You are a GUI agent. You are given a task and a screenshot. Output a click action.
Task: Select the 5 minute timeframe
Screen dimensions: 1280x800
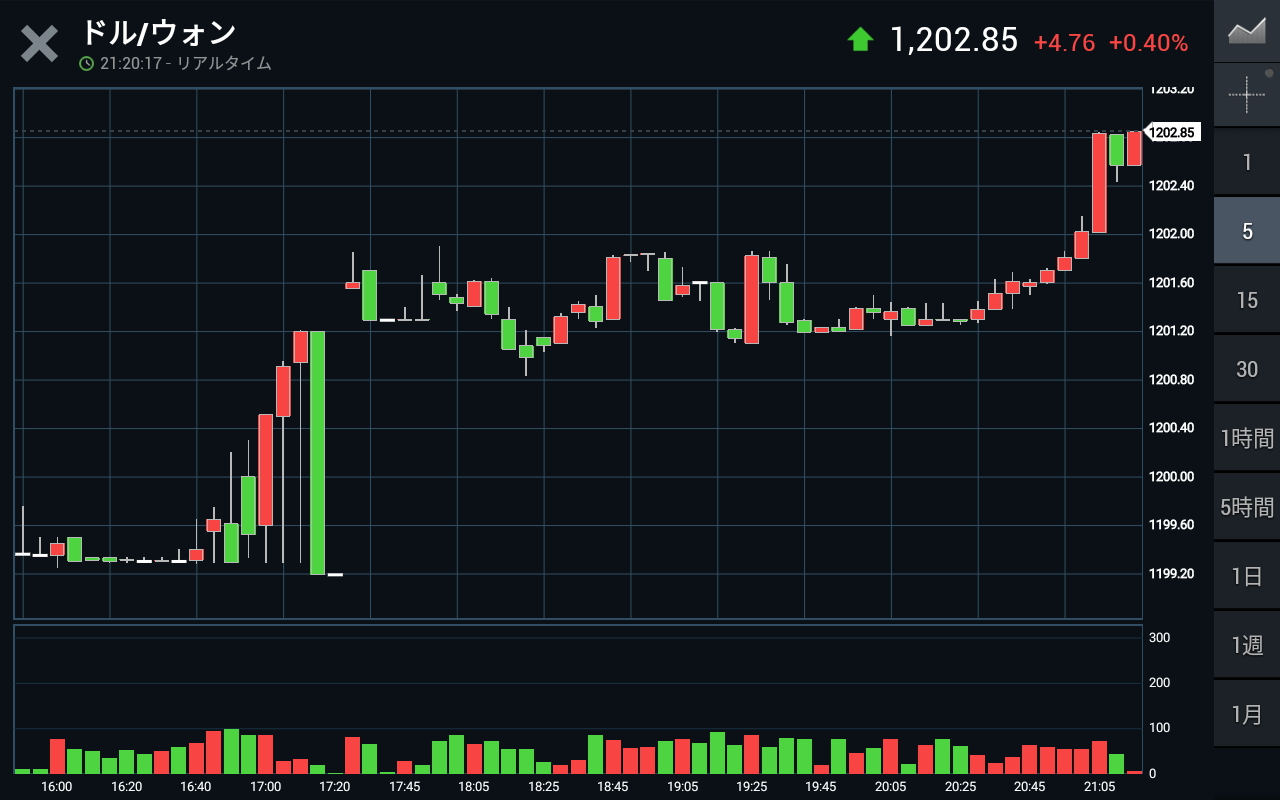pyautogui.click(x=1246, y=231)
